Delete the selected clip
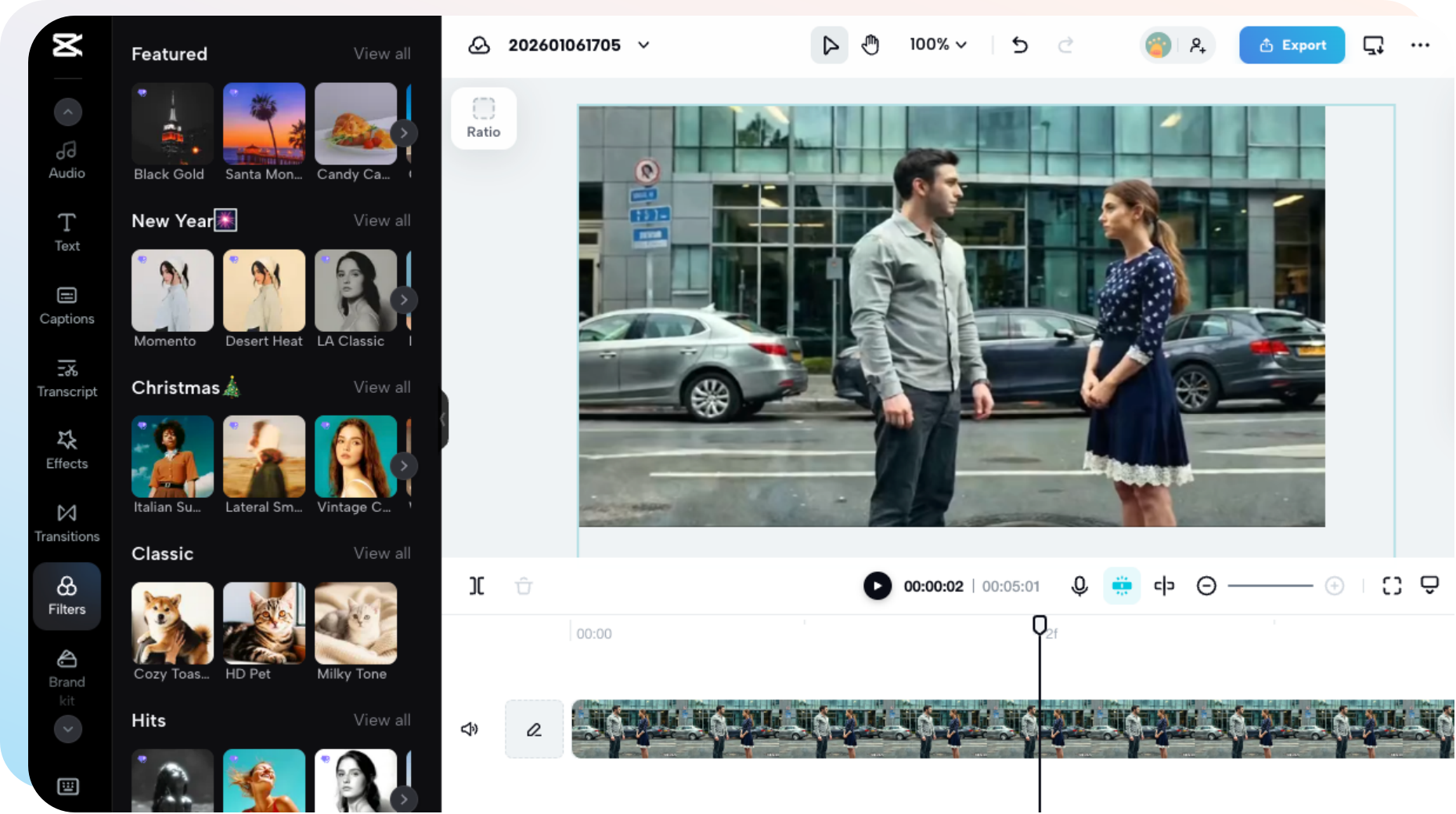Screen dimensions: 1456x814 (x=524, y=585)
